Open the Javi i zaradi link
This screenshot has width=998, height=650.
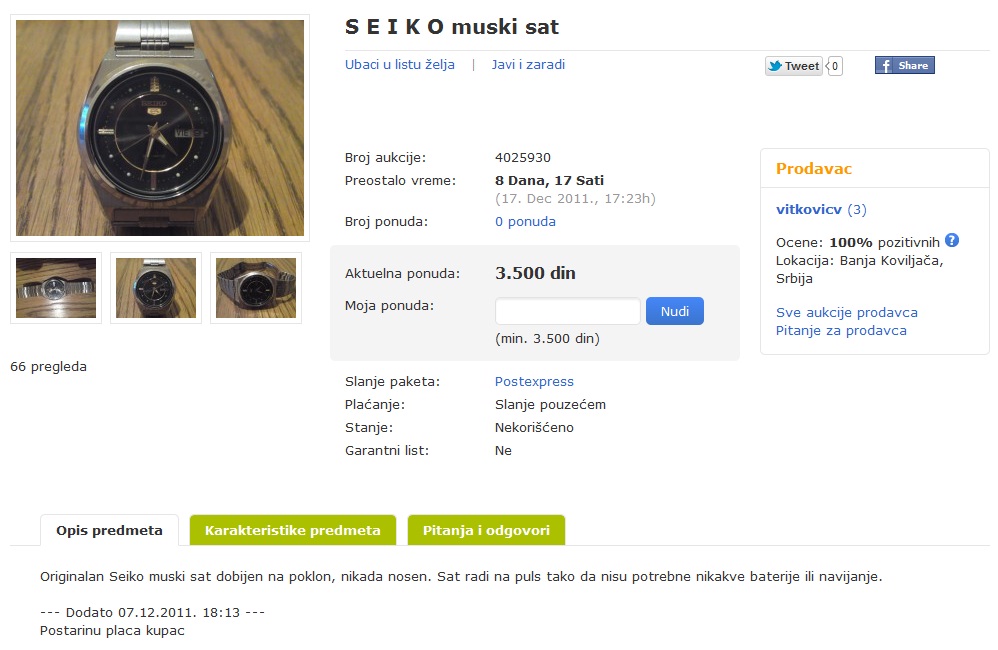pos(528,65)
